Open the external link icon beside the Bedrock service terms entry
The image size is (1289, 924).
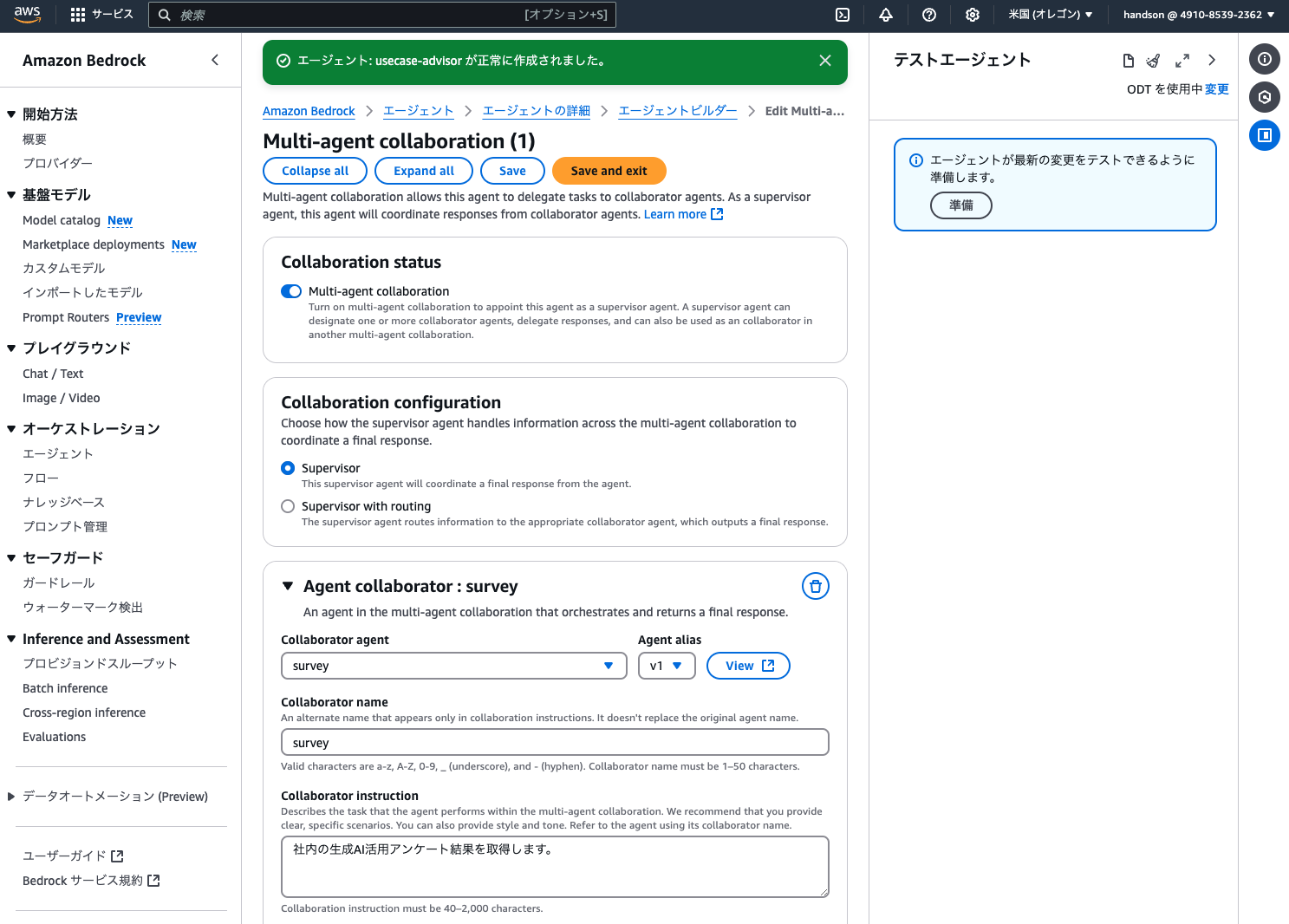click(x=154, y=881)
